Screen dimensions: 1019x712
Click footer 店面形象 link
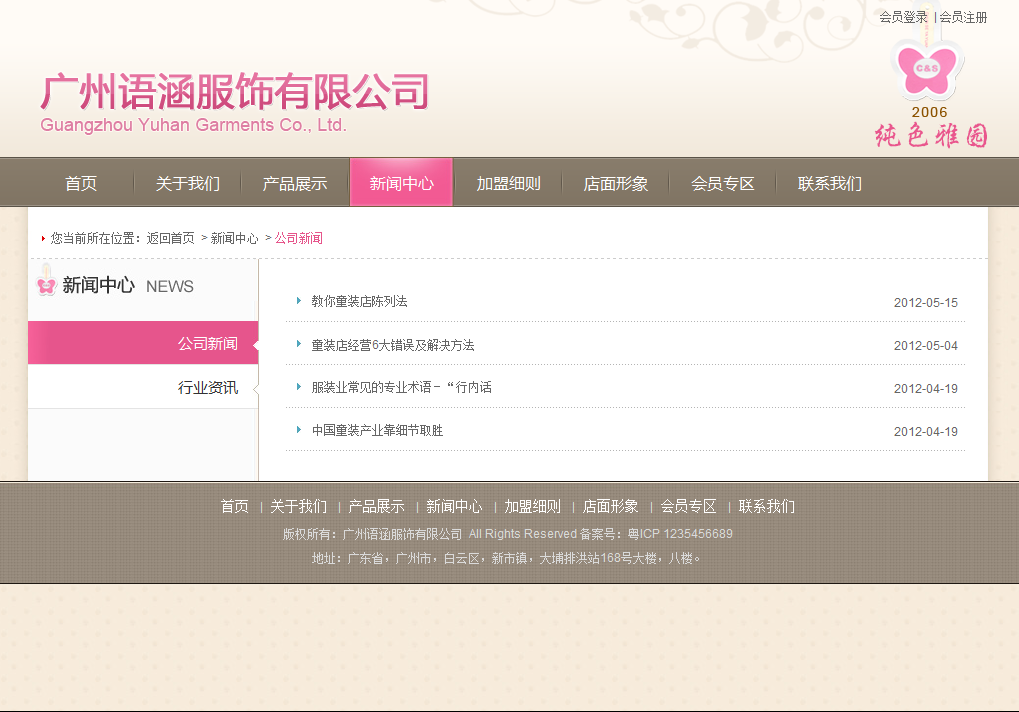click(610, 506)
